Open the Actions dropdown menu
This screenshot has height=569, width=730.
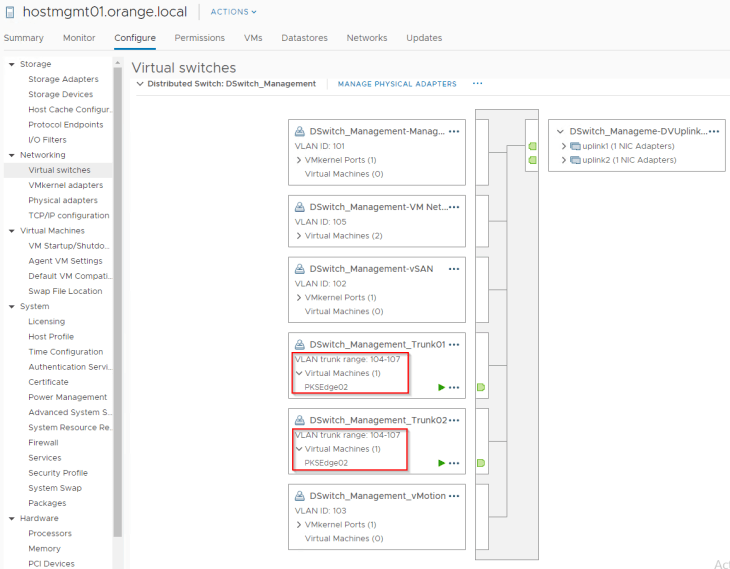[233, 12]
